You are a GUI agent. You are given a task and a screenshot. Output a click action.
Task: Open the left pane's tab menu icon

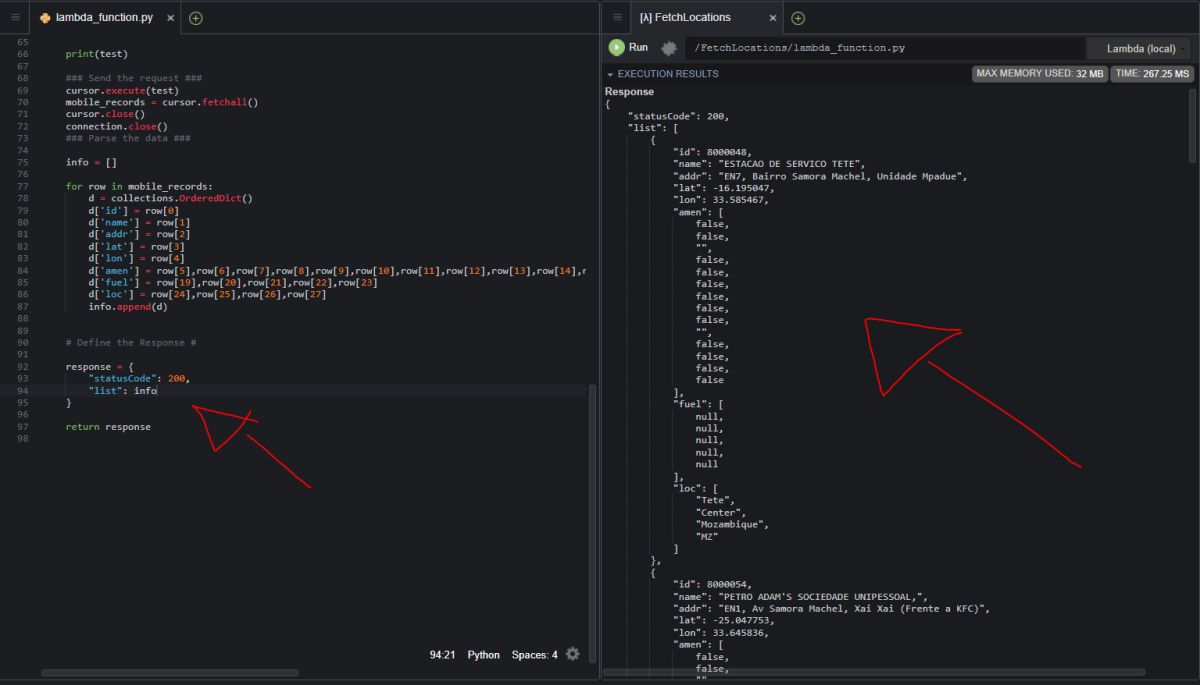(x=15, y=18)
